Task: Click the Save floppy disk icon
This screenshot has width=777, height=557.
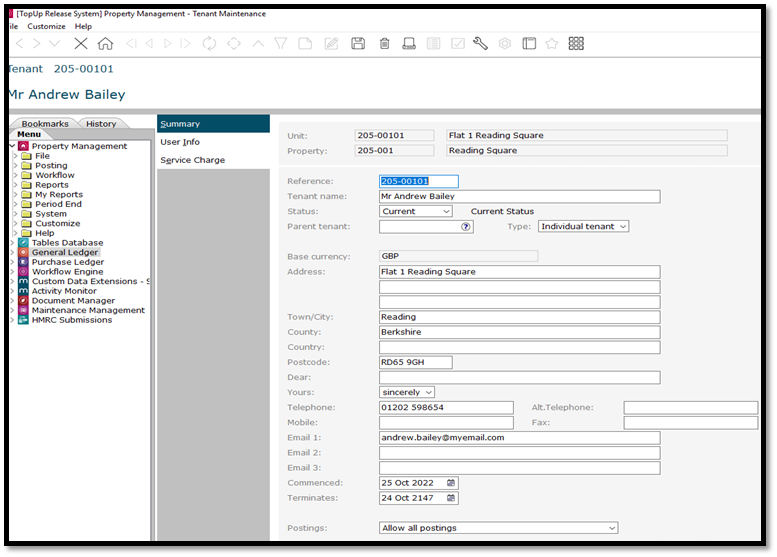Action: 358,44
